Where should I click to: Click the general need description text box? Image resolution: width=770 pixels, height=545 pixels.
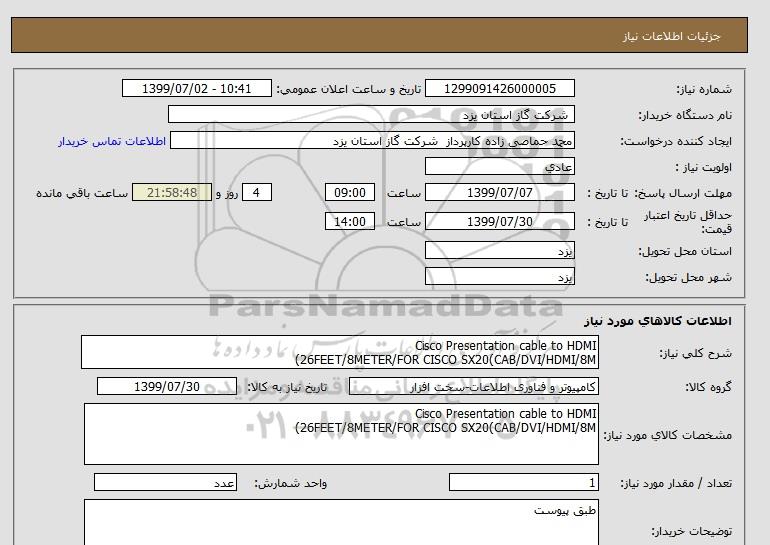(340, 352)
